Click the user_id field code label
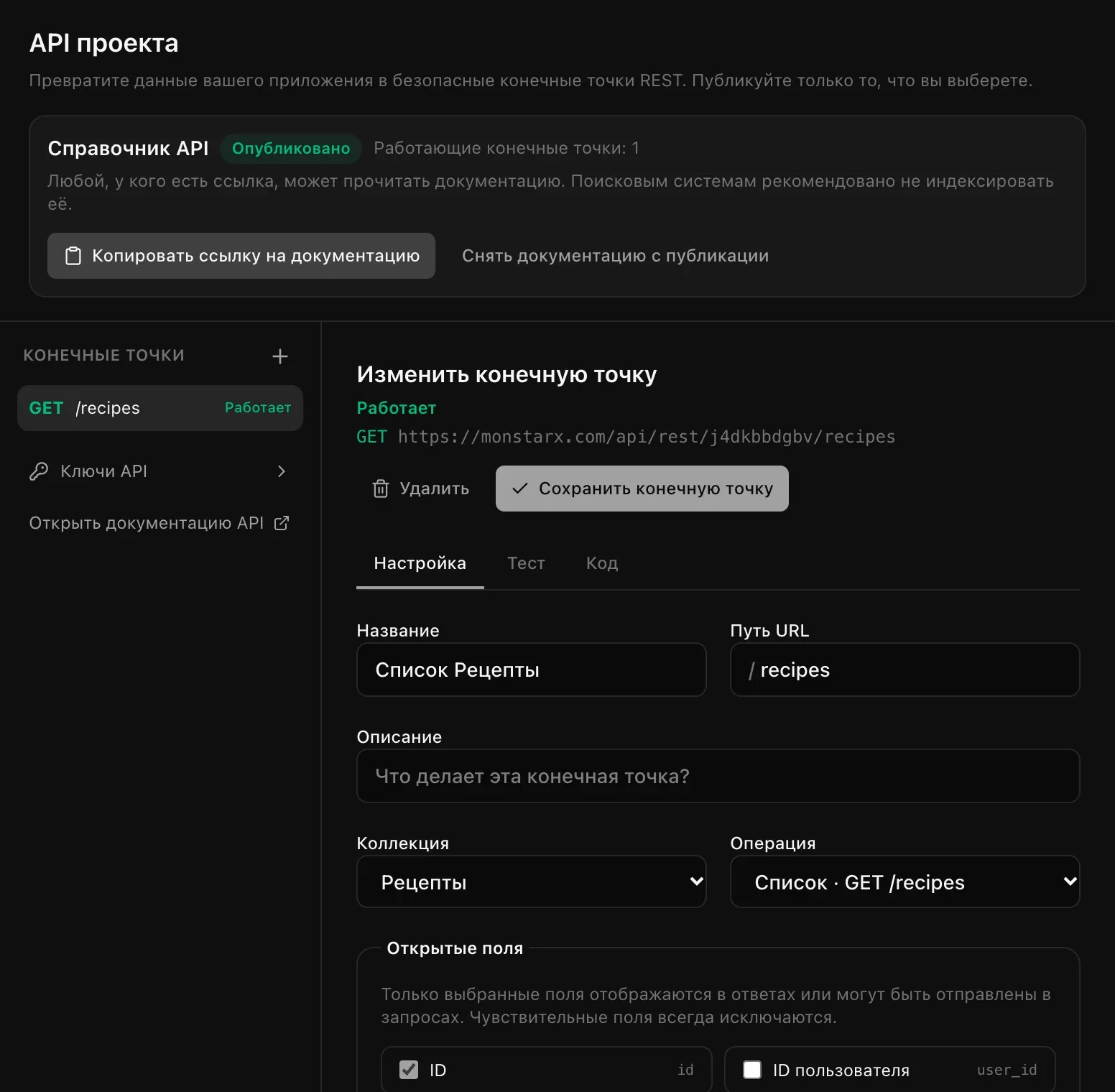 (x=1007, y=1070)
